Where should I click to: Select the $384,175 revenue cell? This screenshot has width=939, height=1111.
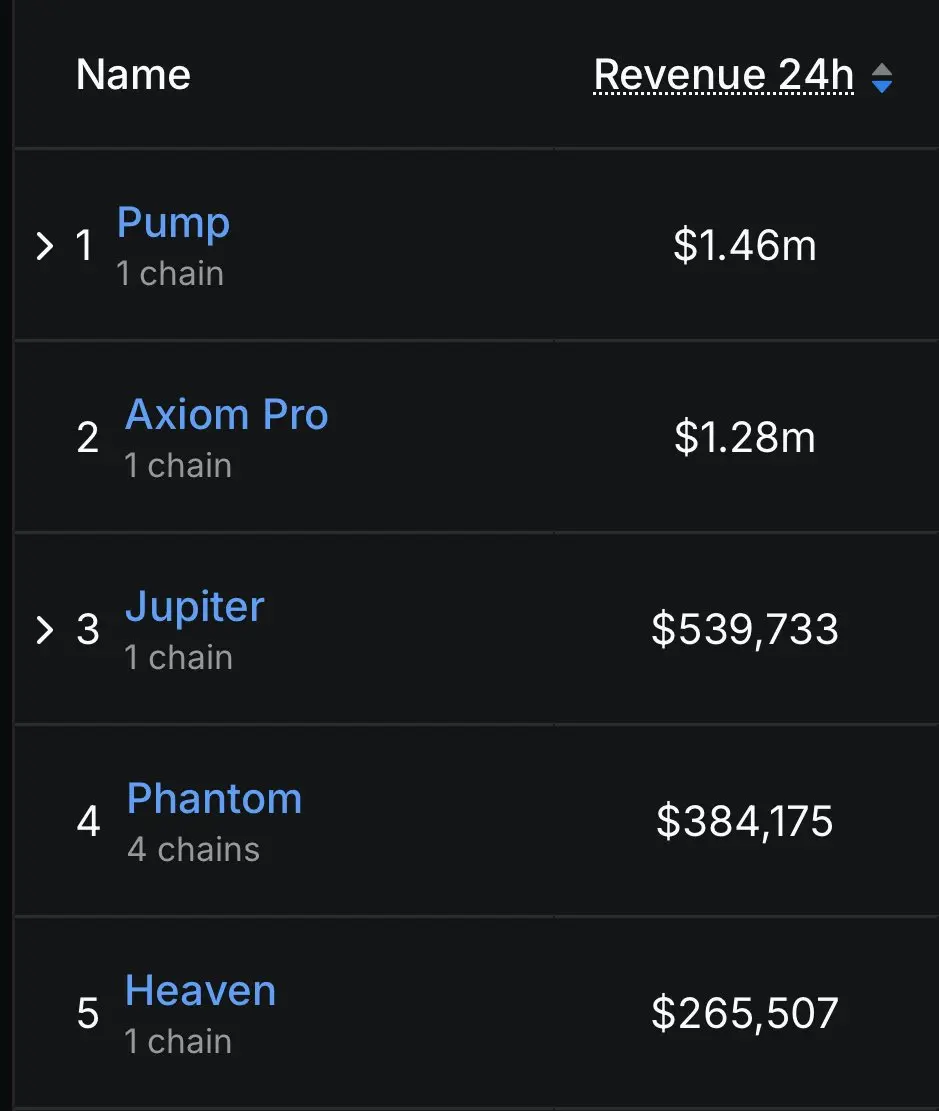(745, 821)
